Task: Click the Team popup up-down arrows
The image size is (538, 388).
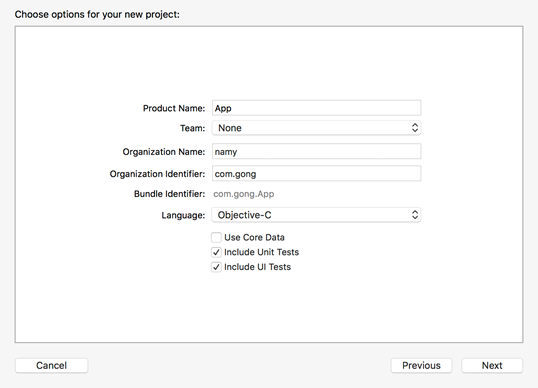Action: [x=415, y=128]
